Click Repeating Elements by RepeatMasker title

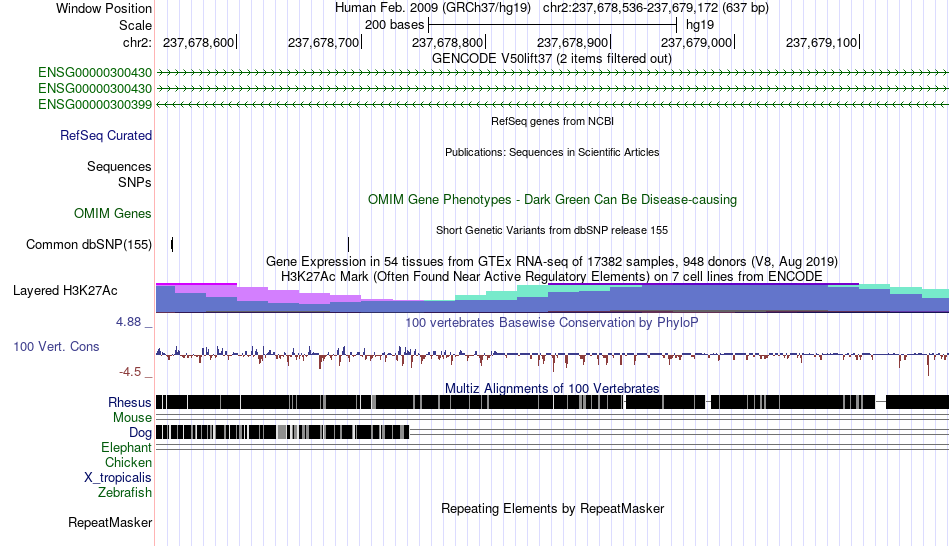pyautogui.click(x=552, y=508)
